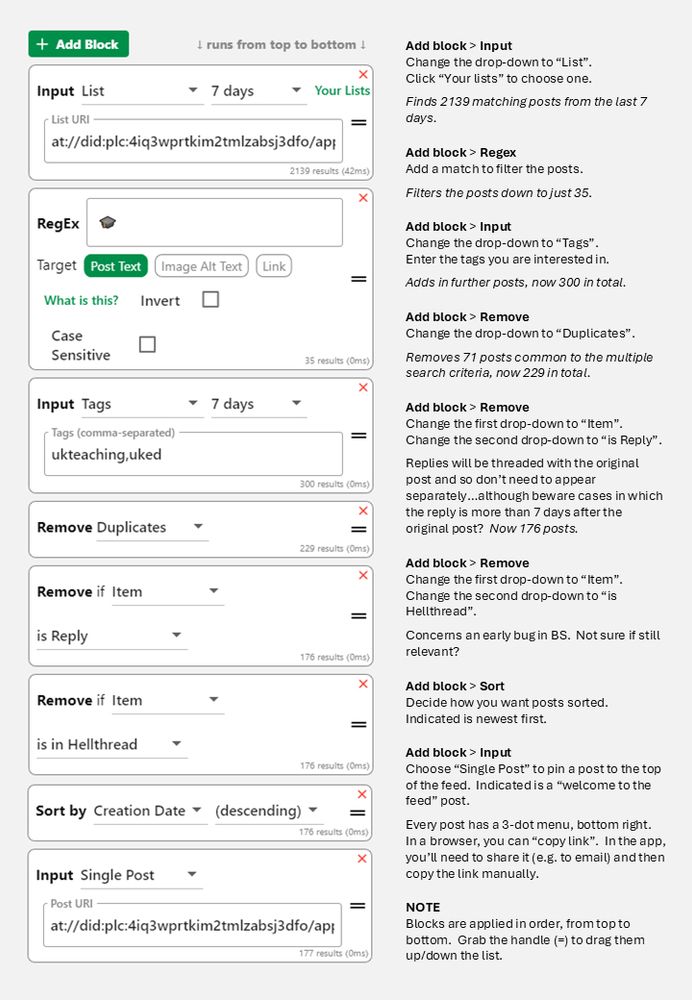This screenshot has height=1000, width=692.
Task: Click the '177 results (0ms)' text
Action: pos(334,953)
